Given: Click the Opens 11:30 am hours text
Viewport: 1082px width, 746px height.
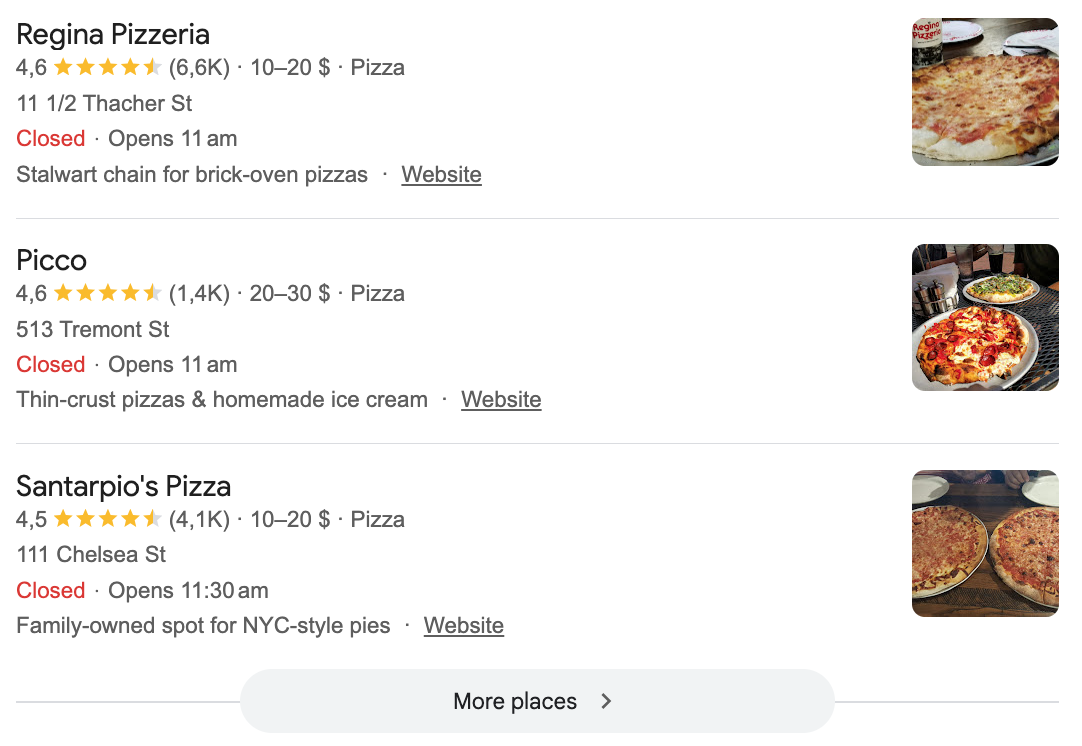Looking at the screenshot, I should point(188,591).
